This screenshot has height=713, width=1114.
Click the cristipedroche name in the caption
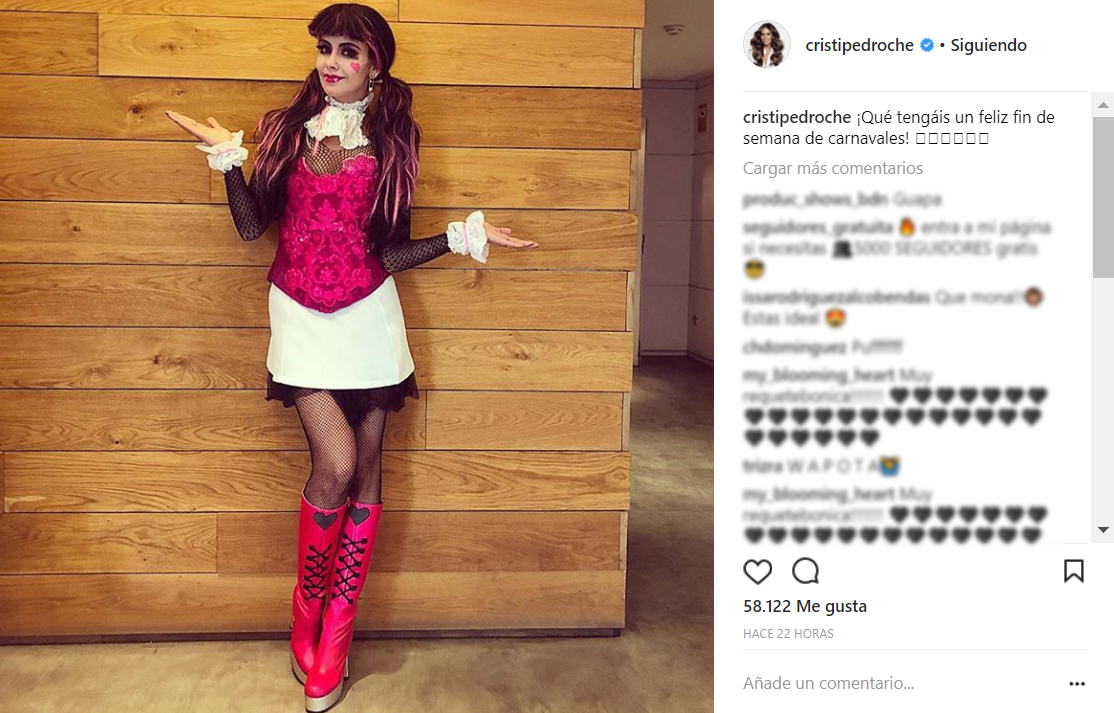[796, 117]
